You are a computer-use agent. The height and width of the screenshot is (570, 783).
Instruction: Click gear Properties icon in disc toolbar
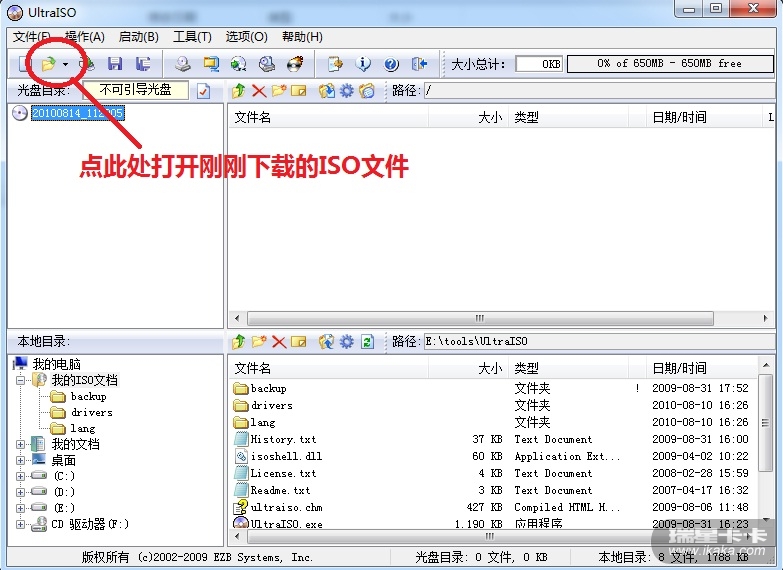[x=347, y=90]
